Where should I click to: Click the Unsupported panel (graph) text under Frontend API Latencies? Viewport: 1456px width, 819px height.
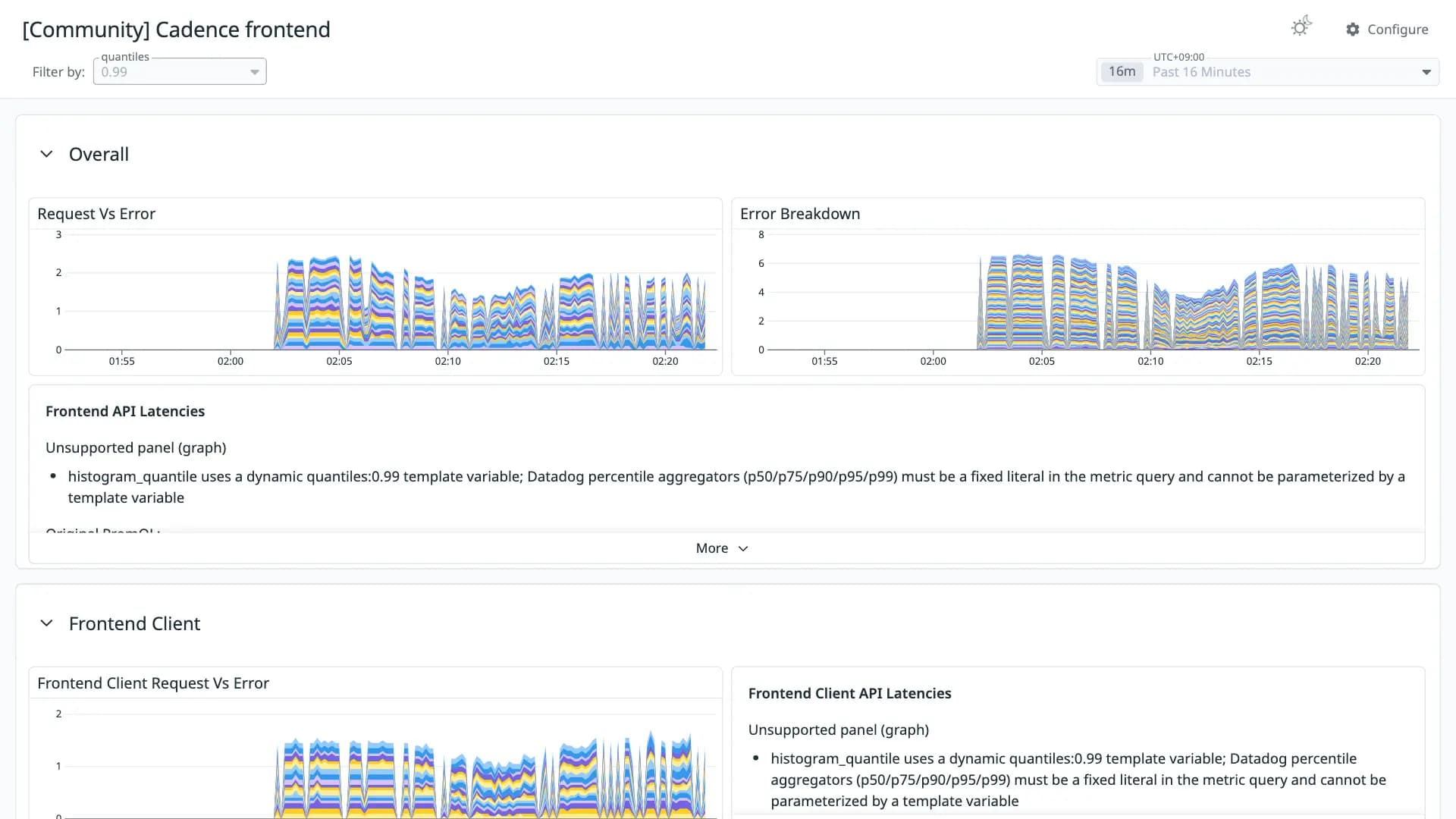coord(136,447)
